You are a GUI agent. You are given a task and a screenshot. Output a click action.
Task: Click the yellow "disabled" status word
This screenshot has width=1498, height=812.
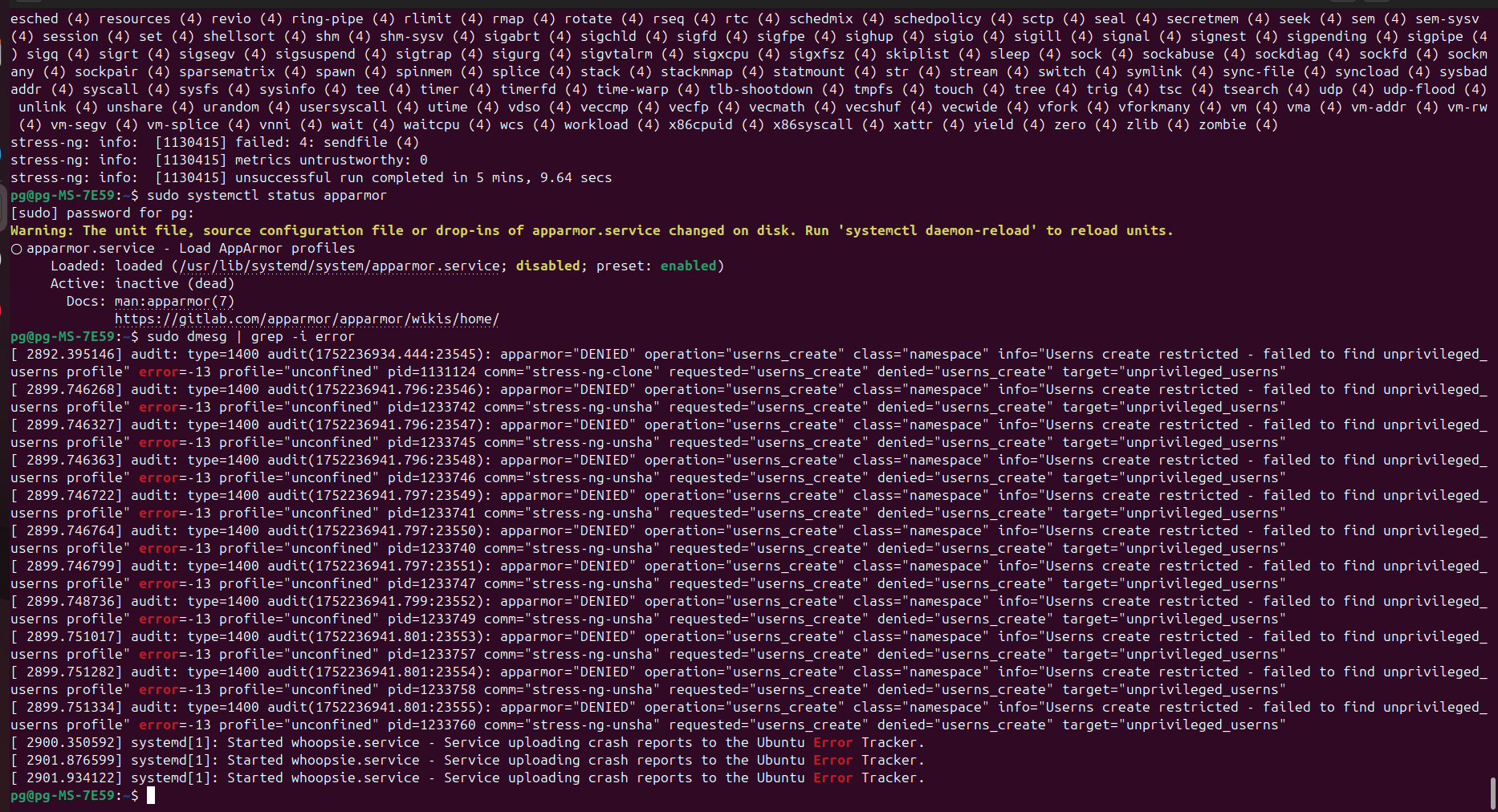[x=548, y=266]
